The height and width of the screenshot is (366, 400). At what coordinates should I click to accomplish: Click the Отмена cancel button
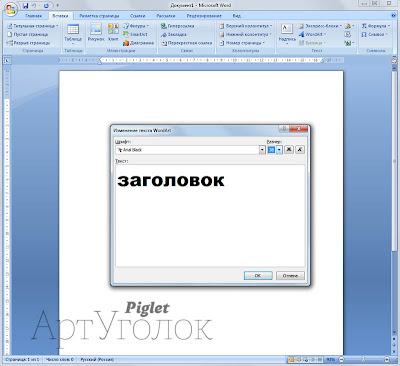click(290, 276)
